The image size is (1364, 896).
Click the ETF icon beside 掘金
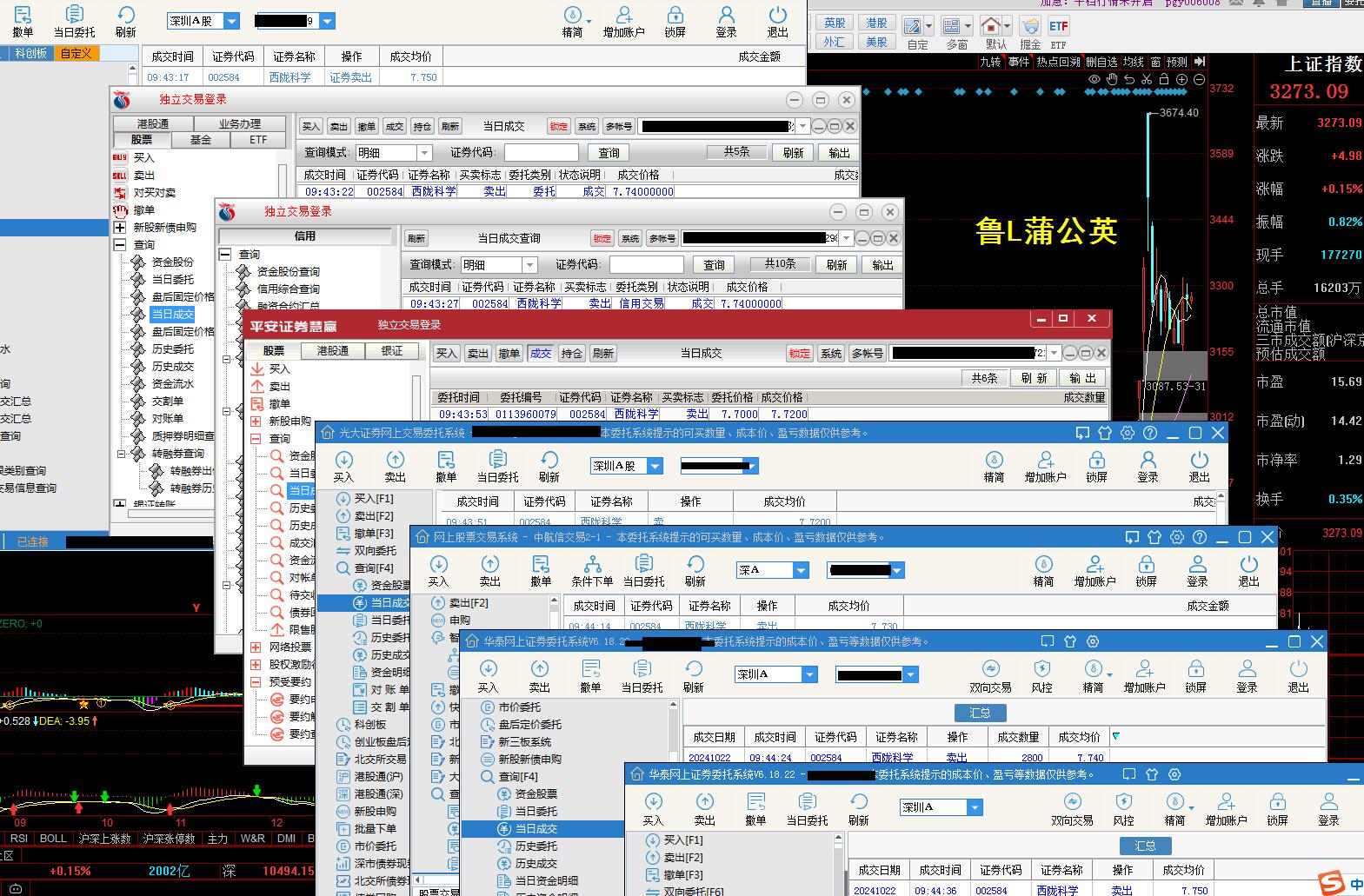(x=1058, y=26)
